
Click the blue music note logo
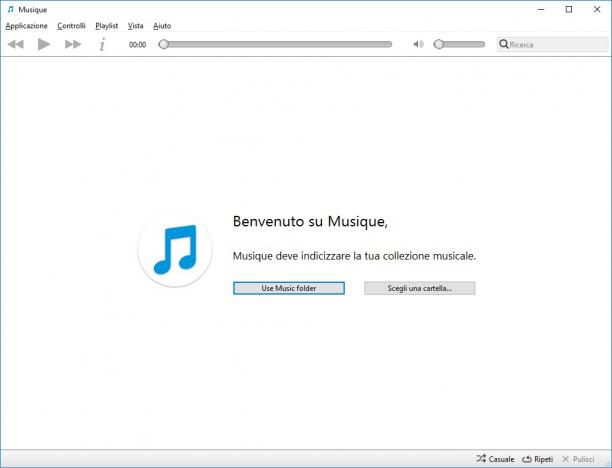tap(175, 250)
